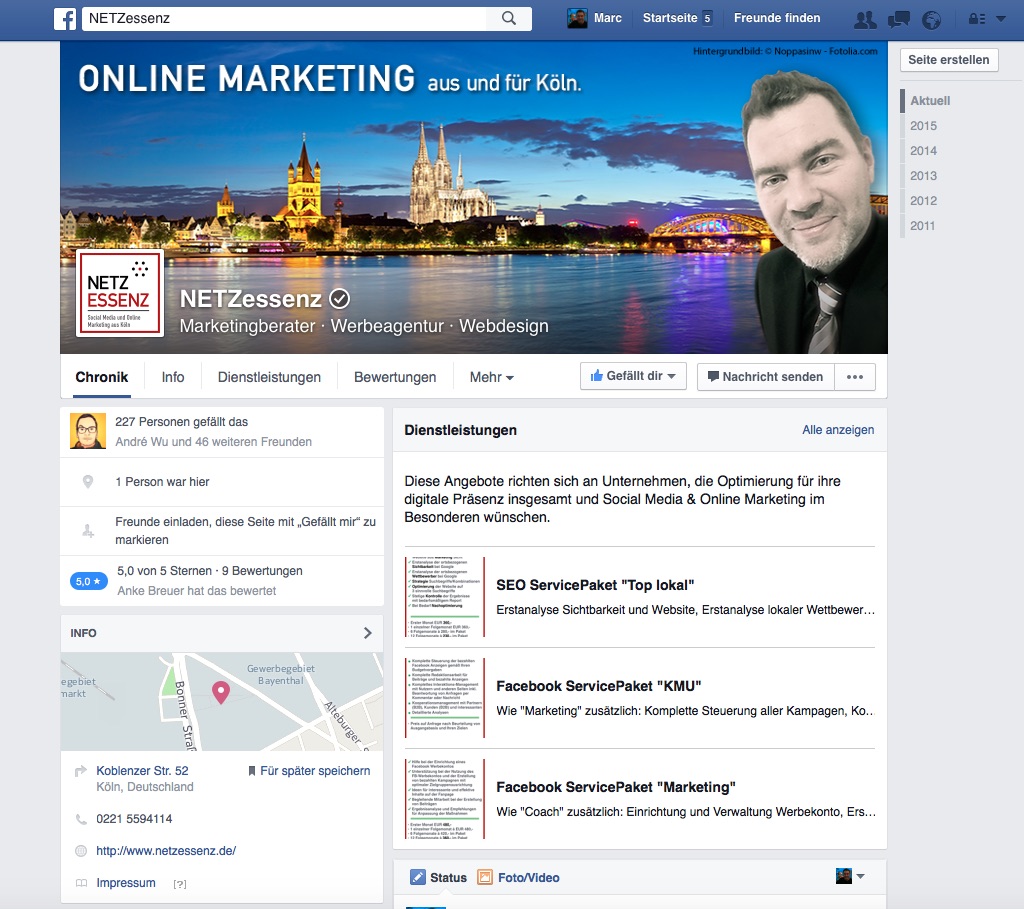This screenshot has width=1024, height=909.
Task: Open the three-dots more actions button
Action: click(x=854, y=377)
